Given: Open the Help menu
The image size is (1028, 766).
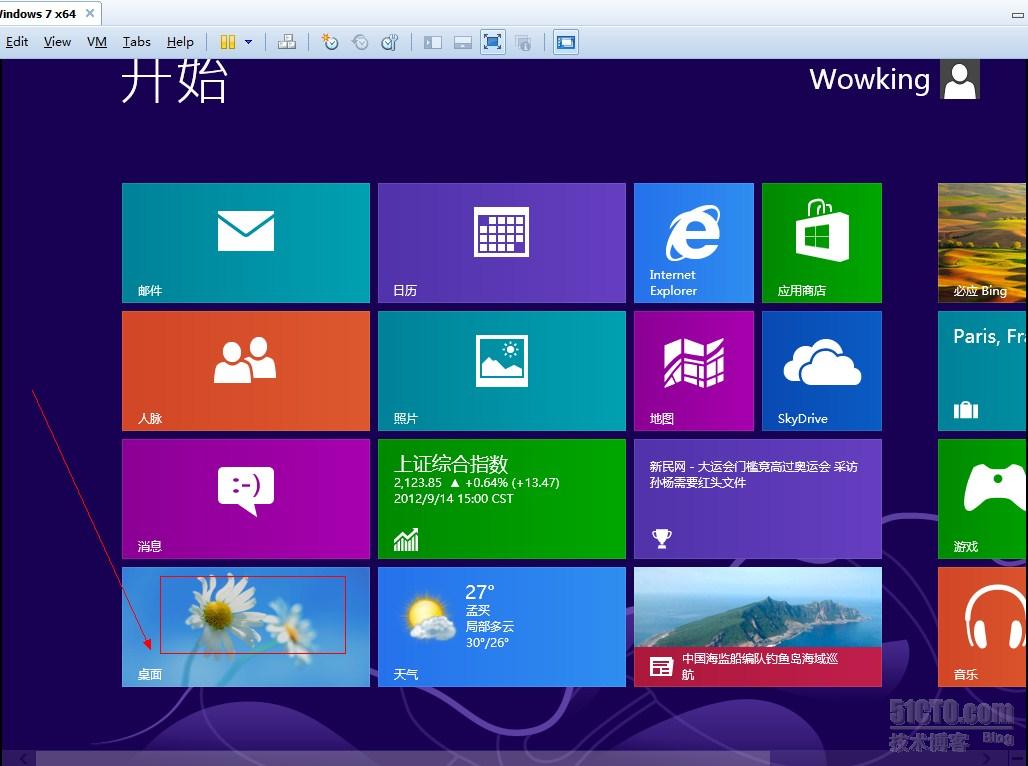Looking at the screenshot, I should [x=180, y=42].
